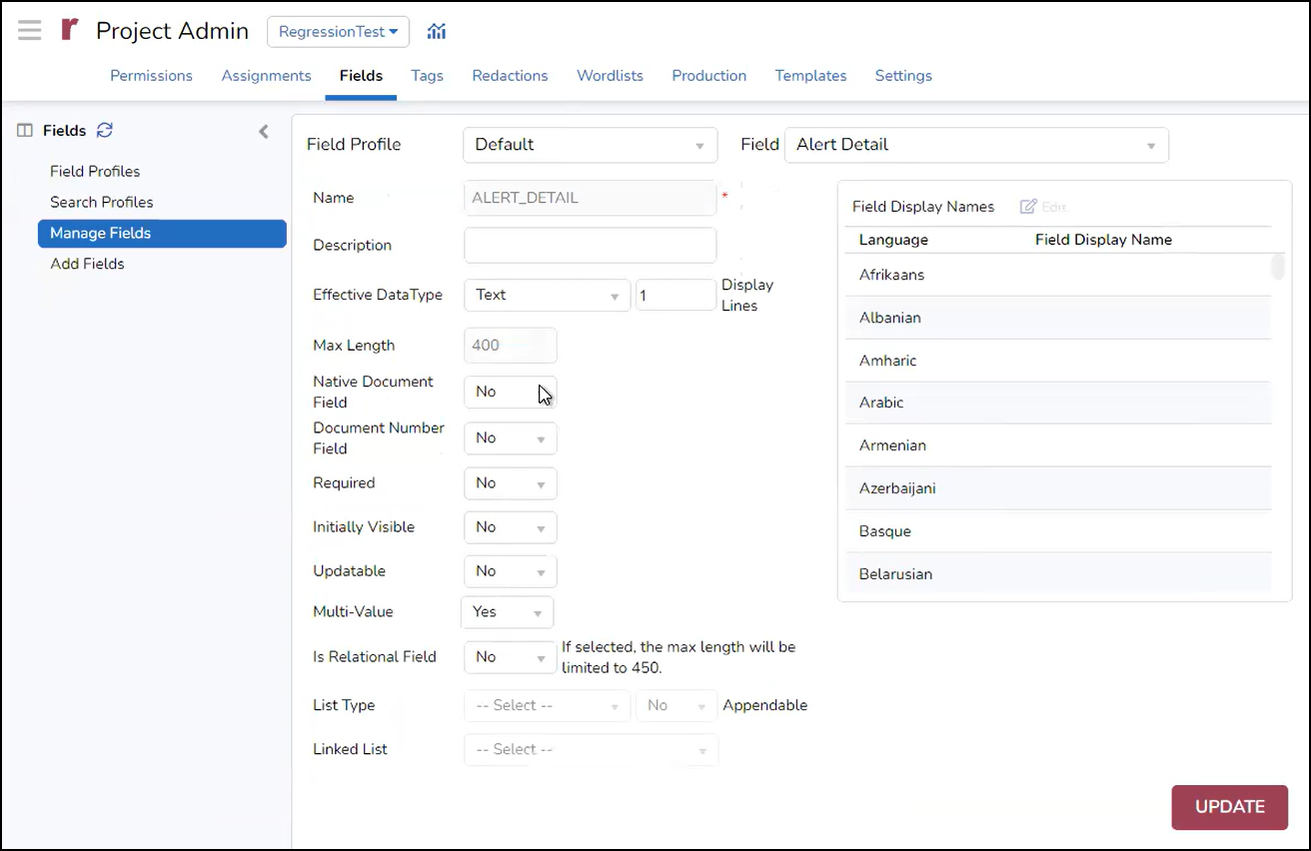
Task: Select the Armenian language row
Action: [1058, 445]
